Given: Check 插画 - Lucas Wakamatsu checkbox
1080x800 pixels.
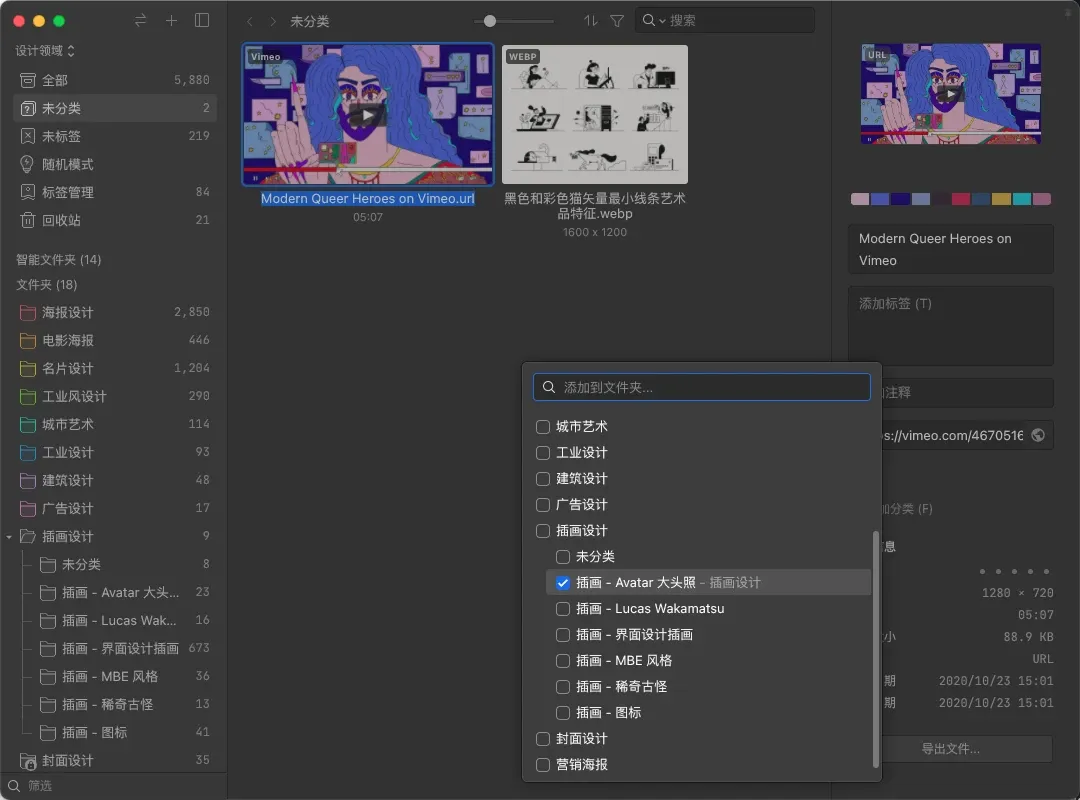Looking at the screenshot, I should point(563,609).
